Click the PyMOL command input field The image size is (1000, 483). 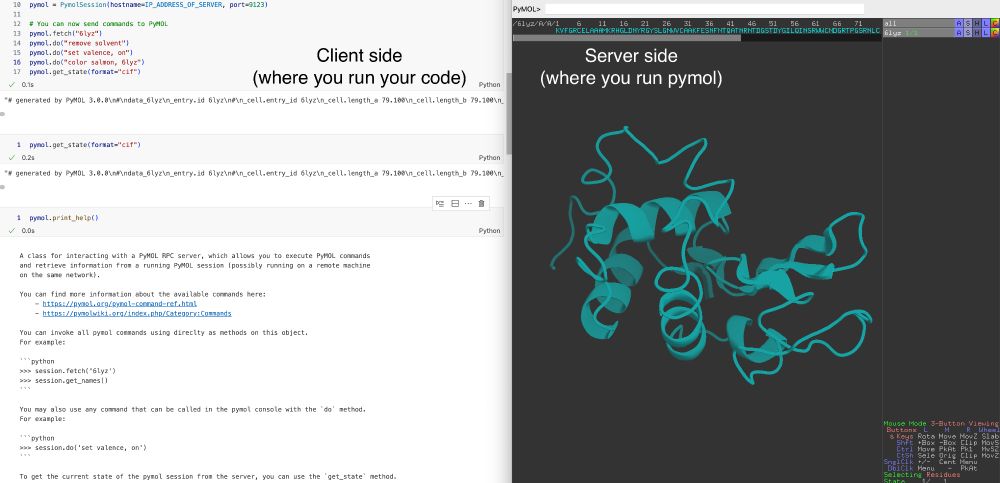coord(705,9)
